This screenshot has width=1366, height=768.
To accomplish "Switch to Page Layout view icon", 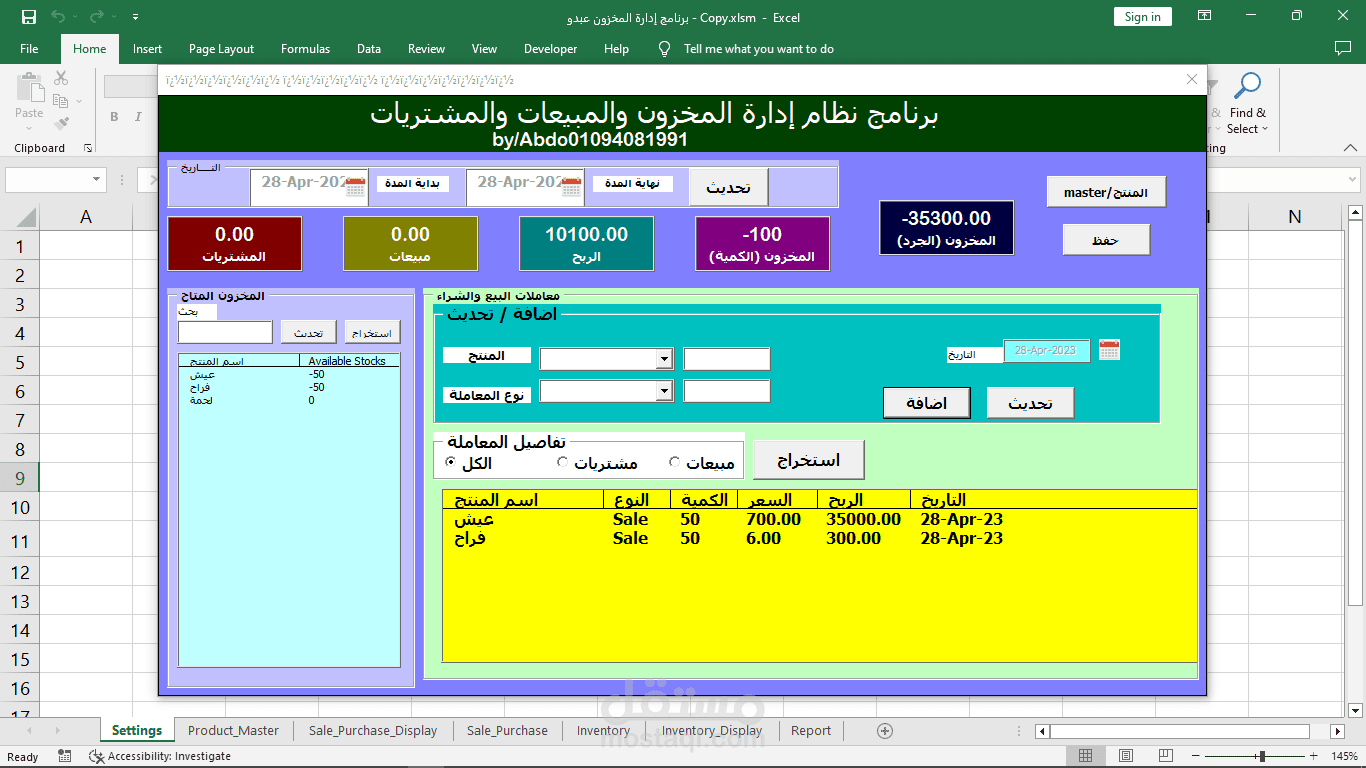I will pyautogui.click(x=1126, y=756).
